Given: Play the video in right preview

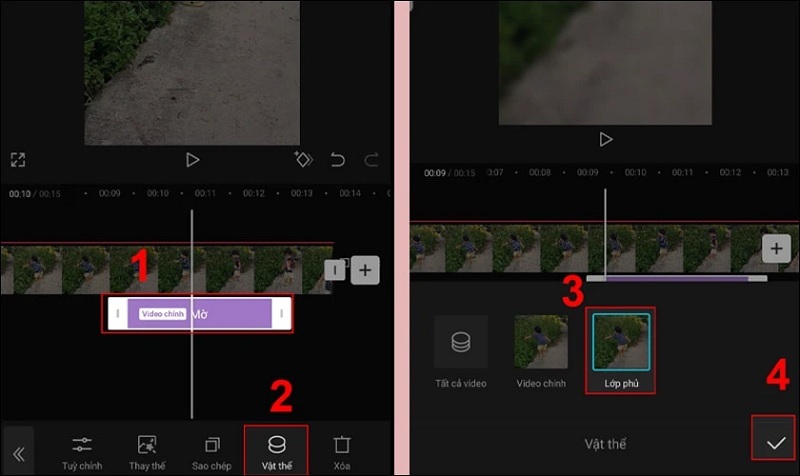Looking at the screenshot, I should [605, 139].
